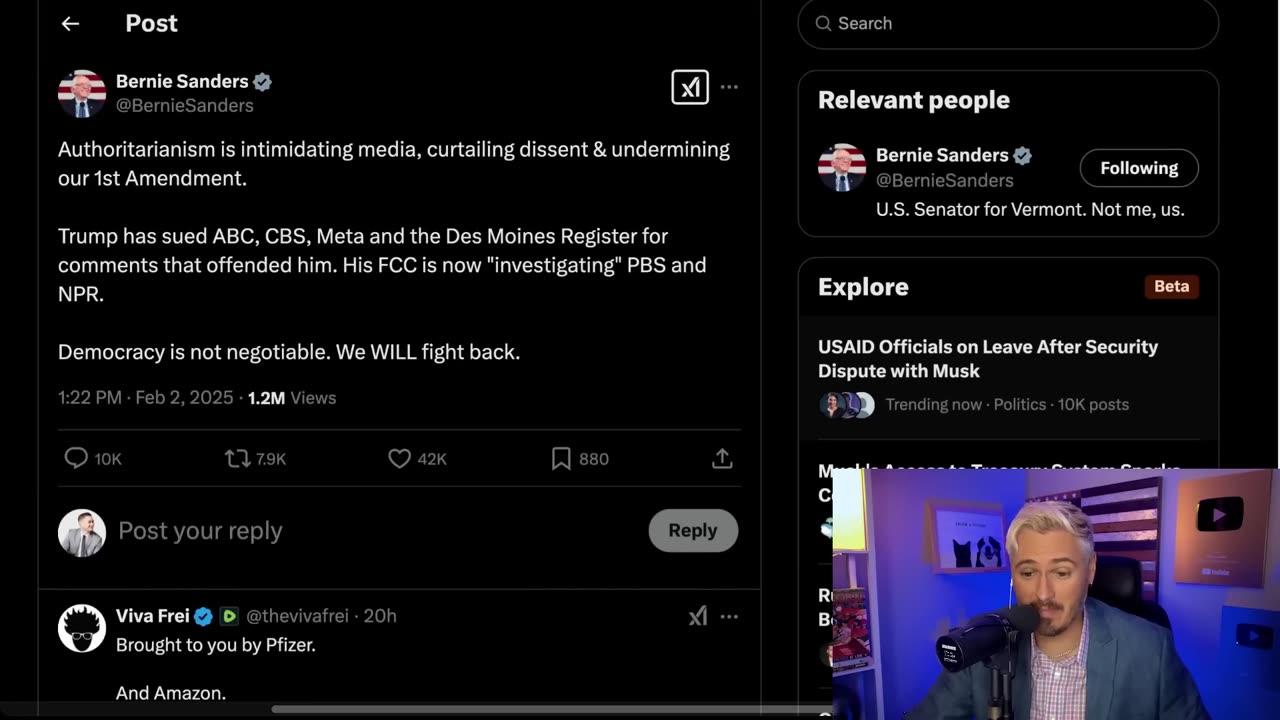Screen dimensions: 1280x720
Task: Click 'U.S. Senator for Vermont' bio text
Action: 1030,209
